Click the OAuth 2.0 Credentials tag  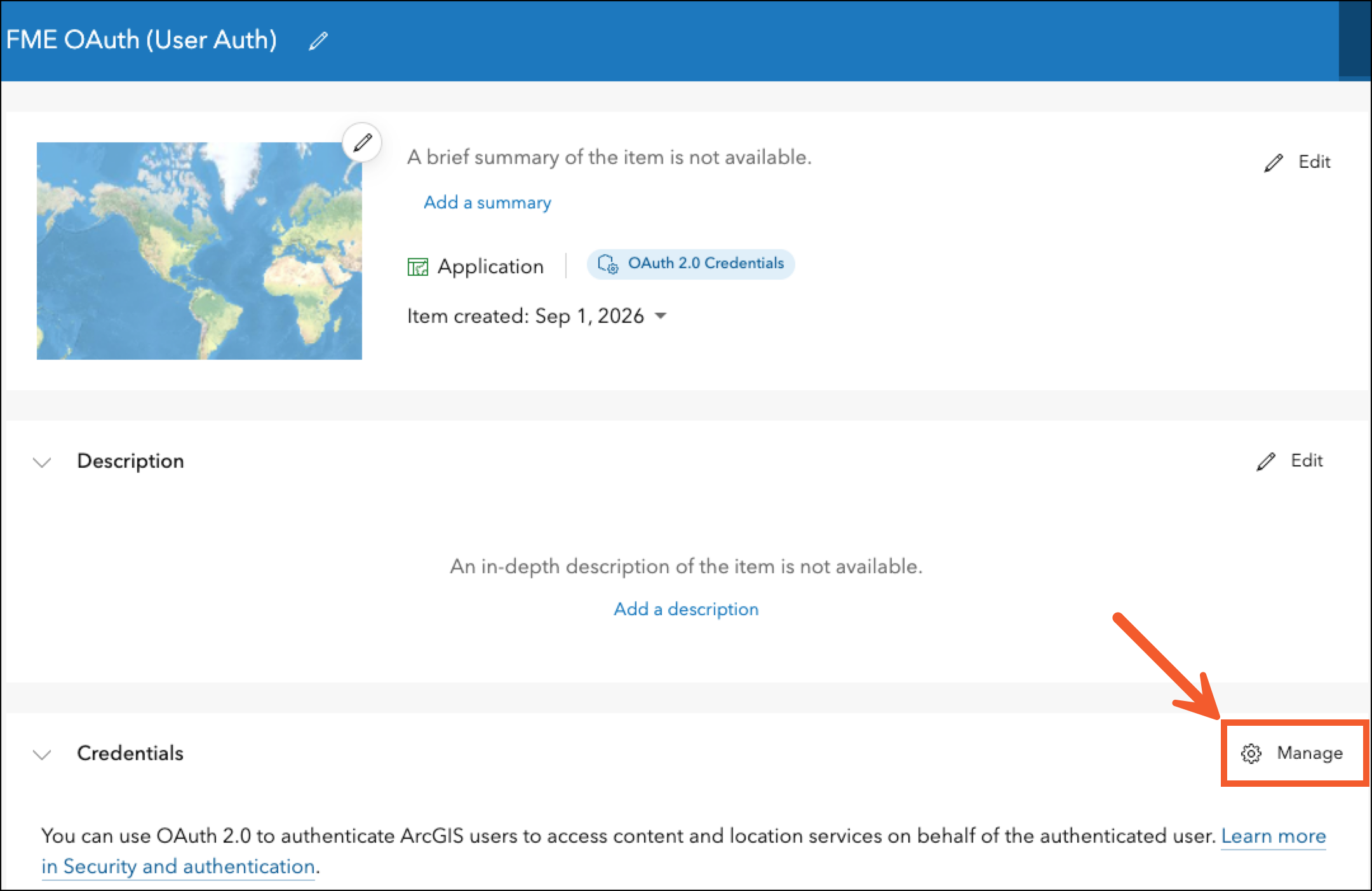pyautogui.click(x=690, y=264)
